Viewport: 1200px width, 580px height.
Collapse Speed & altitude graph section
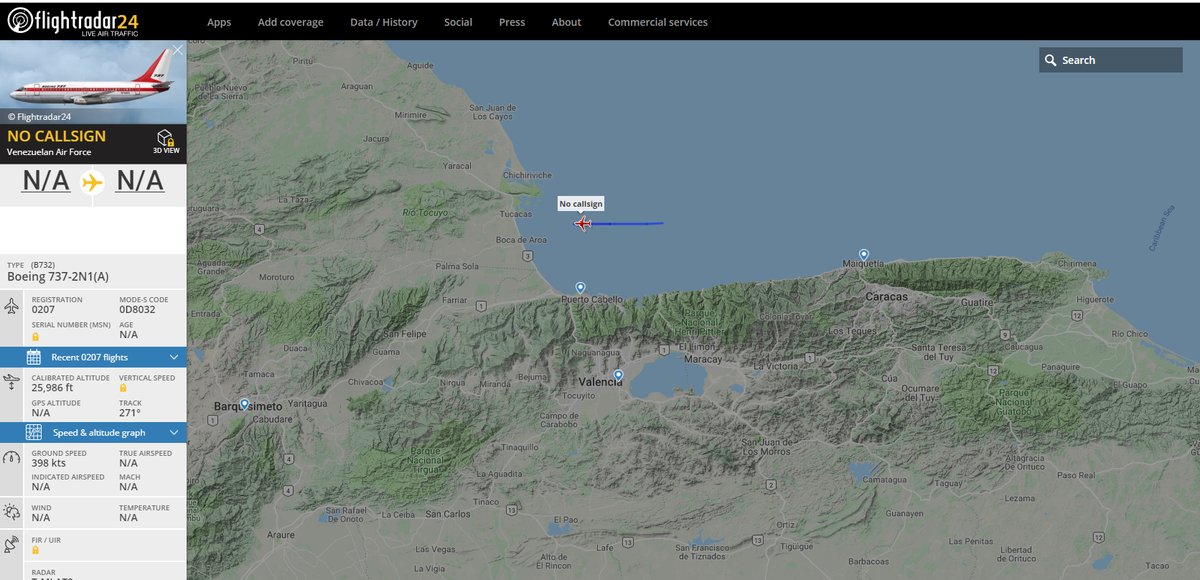coord(93,432)
